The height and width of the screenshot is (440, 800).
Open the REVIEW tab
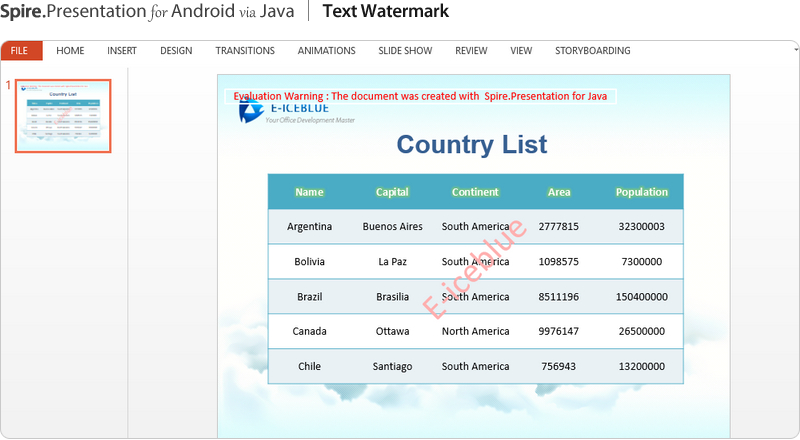471,51
